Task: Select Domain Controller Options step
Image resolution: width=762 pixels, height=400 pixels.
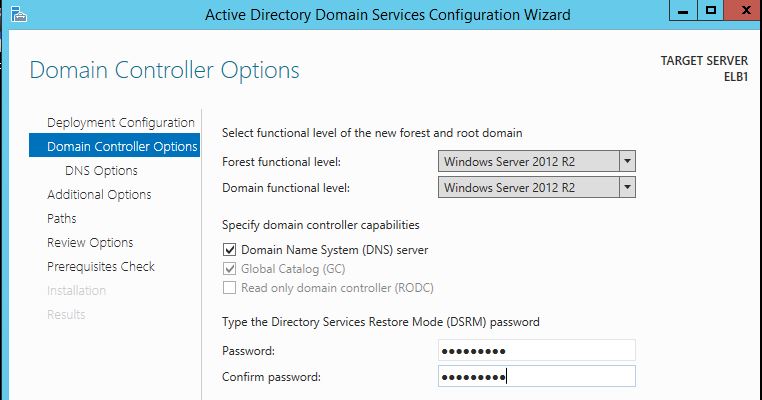Action: [114, 145]
